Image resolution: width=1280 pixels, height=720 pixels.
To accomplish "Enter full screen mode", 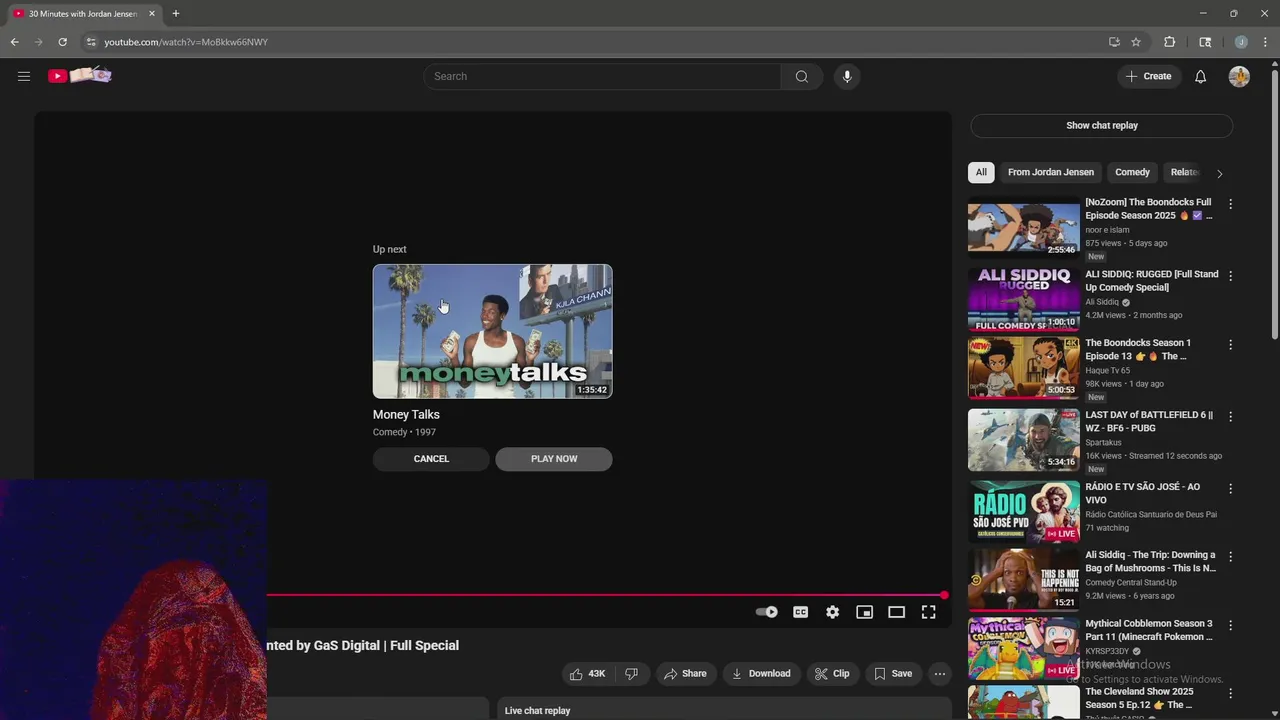I will click(x=928, y=612).
